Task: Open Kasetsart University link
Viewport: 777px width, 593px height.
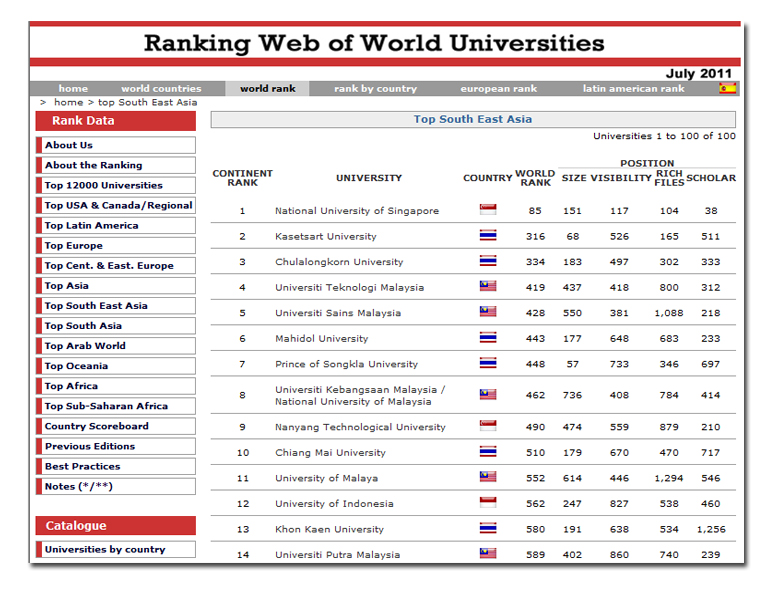Action: pyautogui.click(x=326, y=236)
